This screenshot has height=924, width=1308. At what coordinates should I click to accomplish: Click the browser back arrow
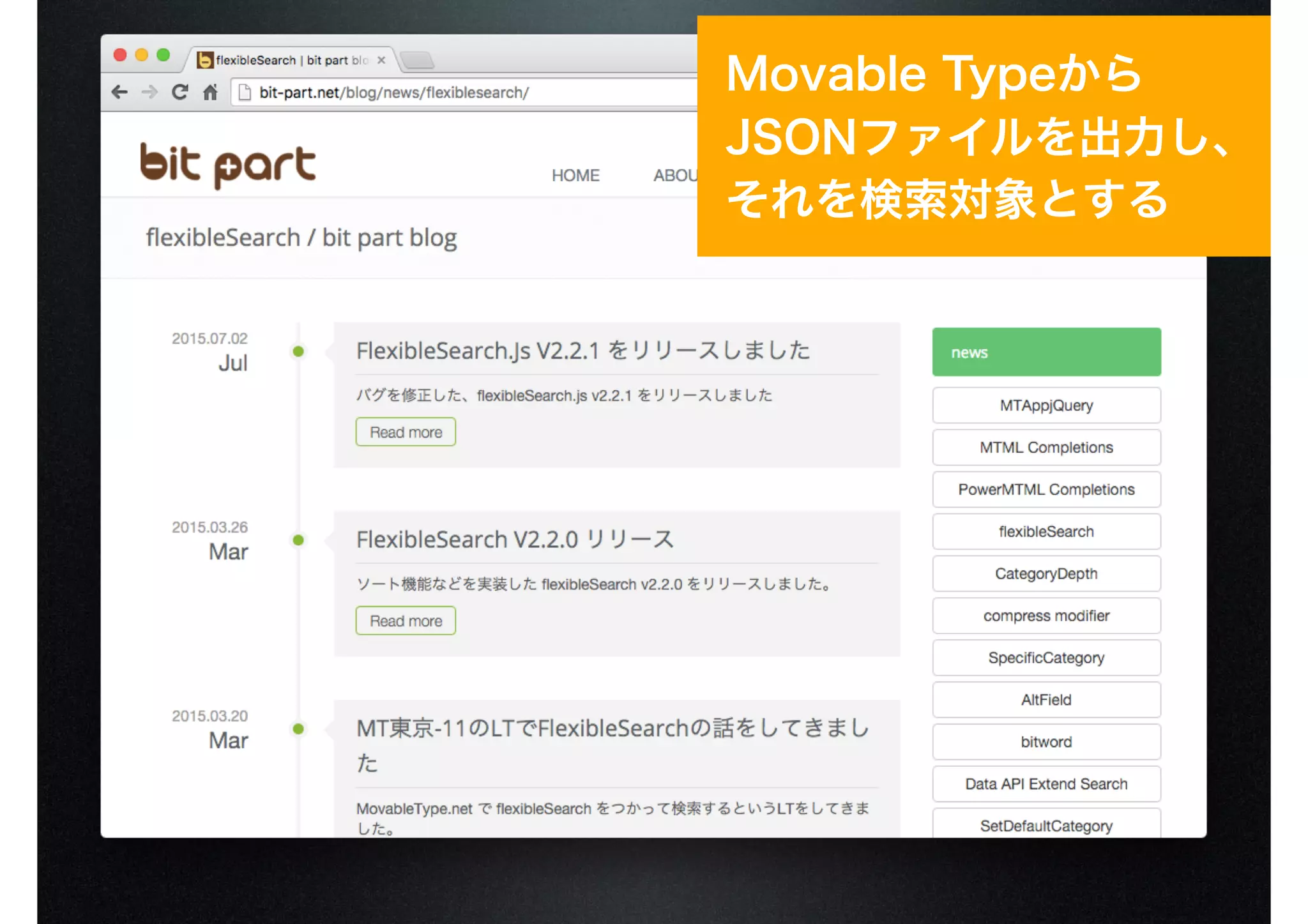119,93
